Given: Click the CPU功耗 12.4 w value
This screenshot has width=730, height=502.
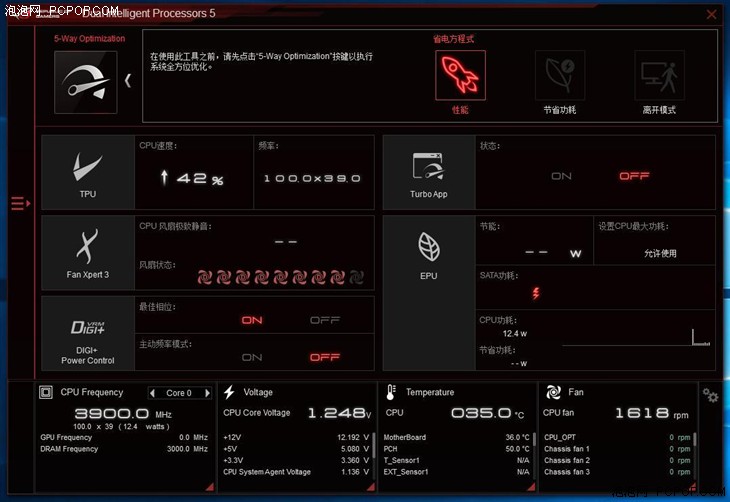Looking at the screenshot, I should pos(514,333).
